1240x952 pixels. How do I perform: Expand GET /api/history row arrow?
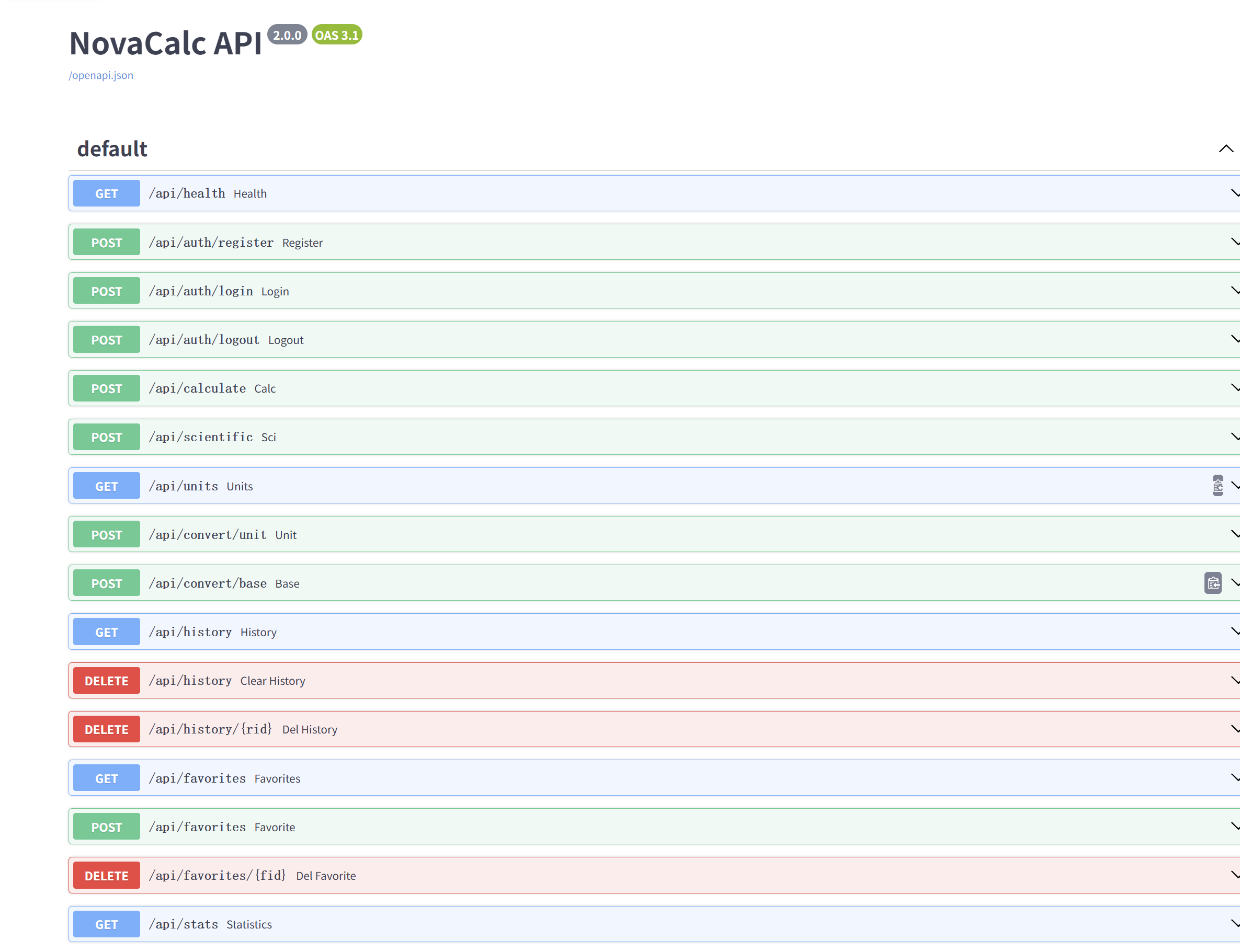point(1235,632)
